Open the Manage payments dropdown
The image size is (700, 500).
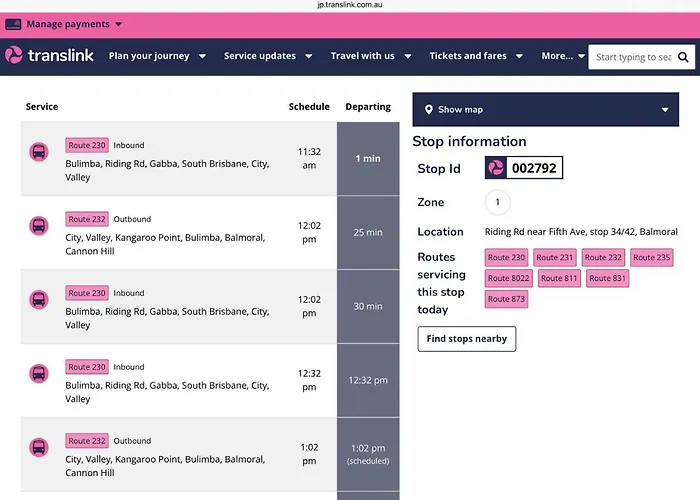click(x=74, y=24)
